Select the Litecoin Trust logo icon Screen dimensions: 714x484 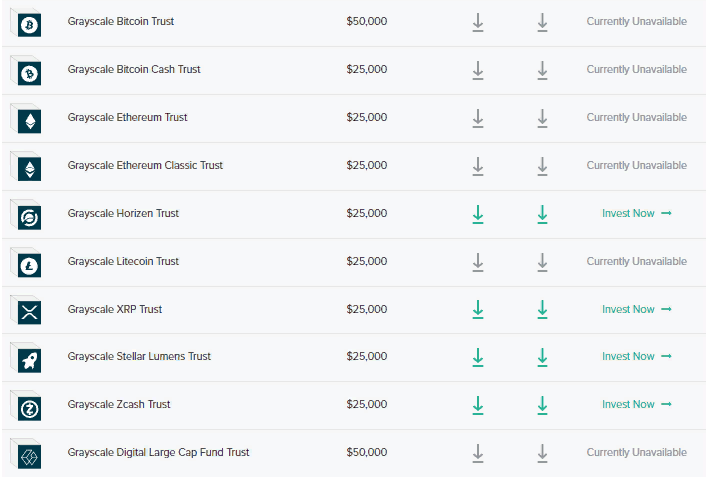click(x=29, y=264)
